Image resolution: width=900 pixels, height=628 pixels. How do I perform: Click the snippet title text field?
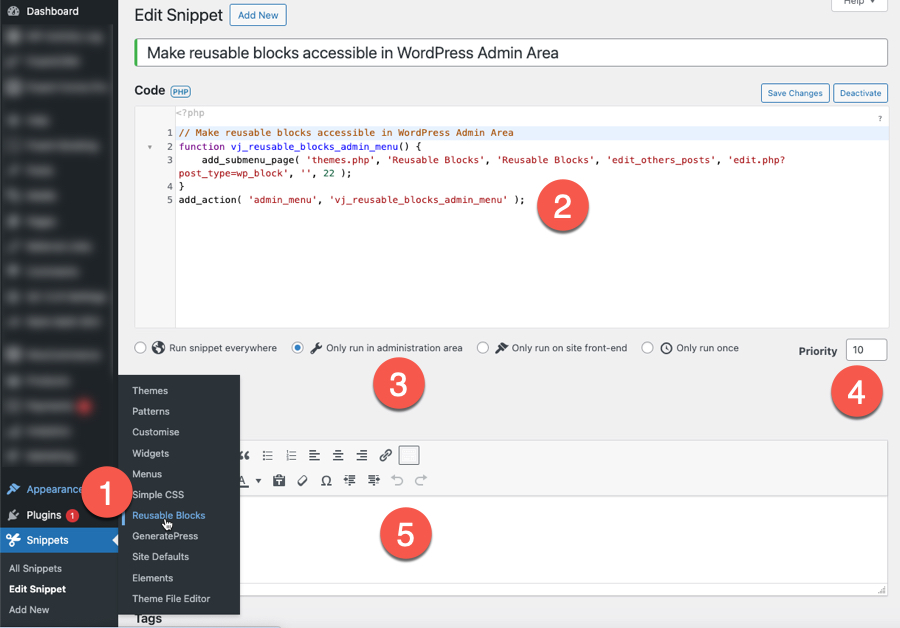tap(511, 52)
